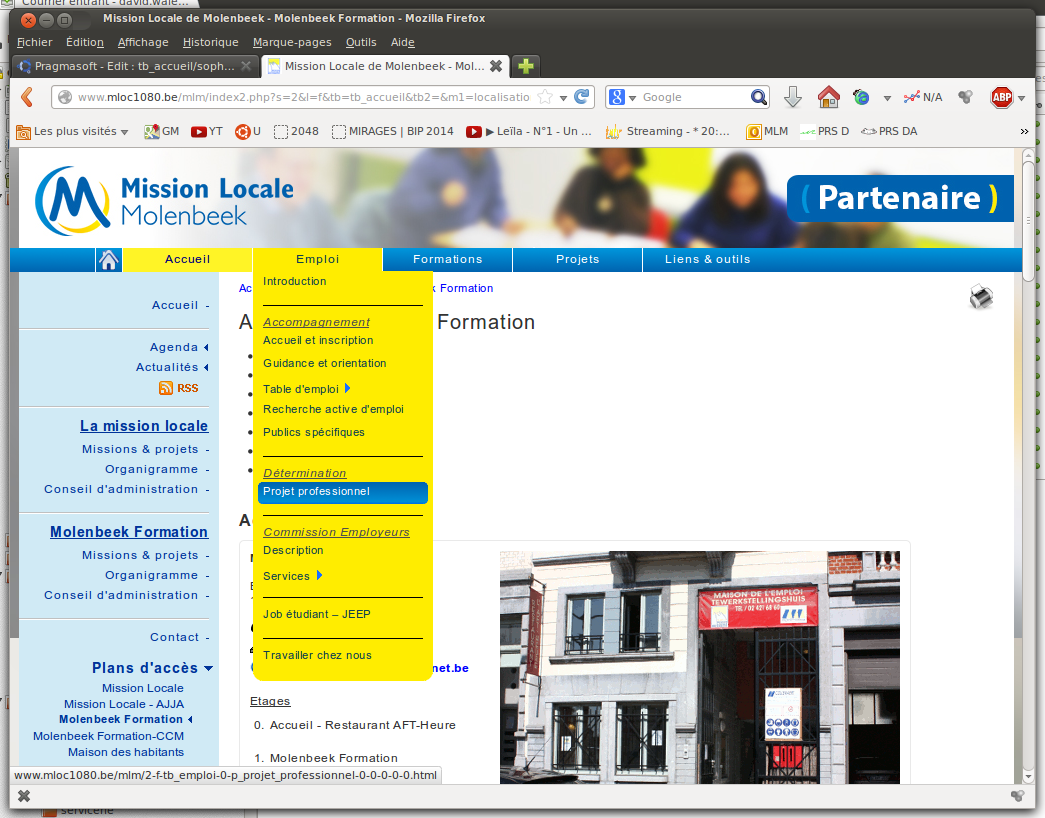The height and width of the screenshot is (818, 1045).
Task: Click the reload page icon
Action: point(582,97)
